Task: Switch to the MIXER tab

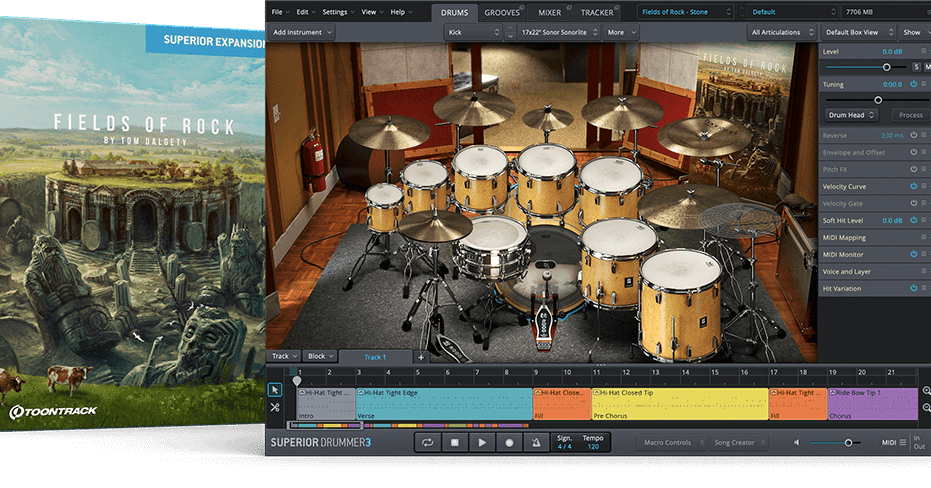Action: point(549,12)
